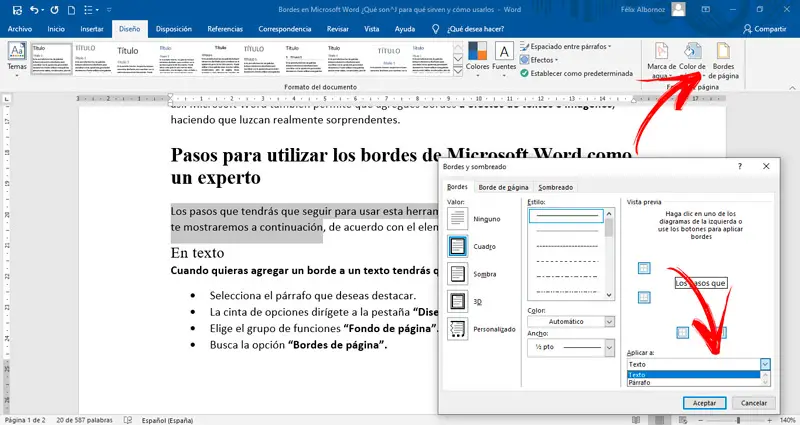Switch to the Revisar ribbon tab

tap(337, 29)
